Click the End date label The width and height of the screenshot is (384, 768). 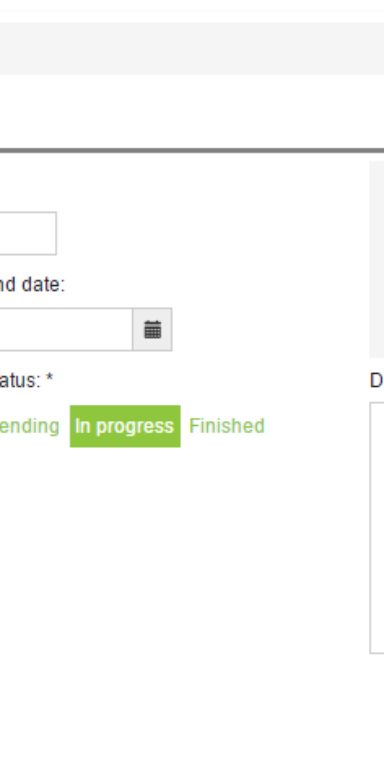tap(32, 285)
